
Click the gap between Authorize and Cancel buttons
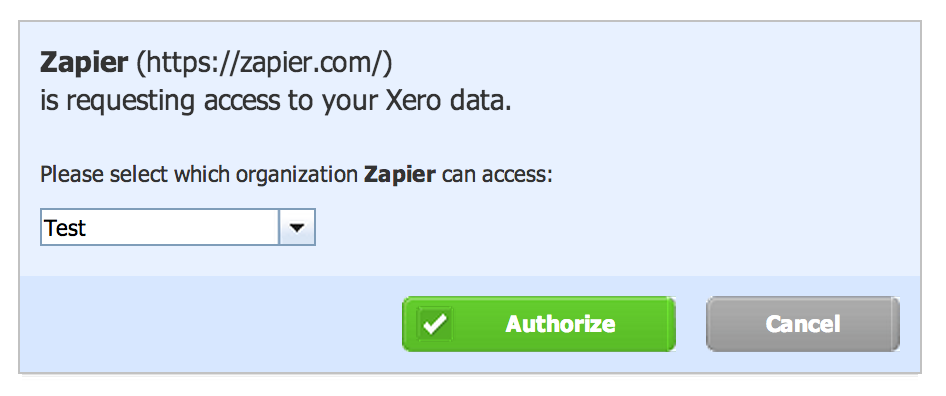[x=691, y=324]
